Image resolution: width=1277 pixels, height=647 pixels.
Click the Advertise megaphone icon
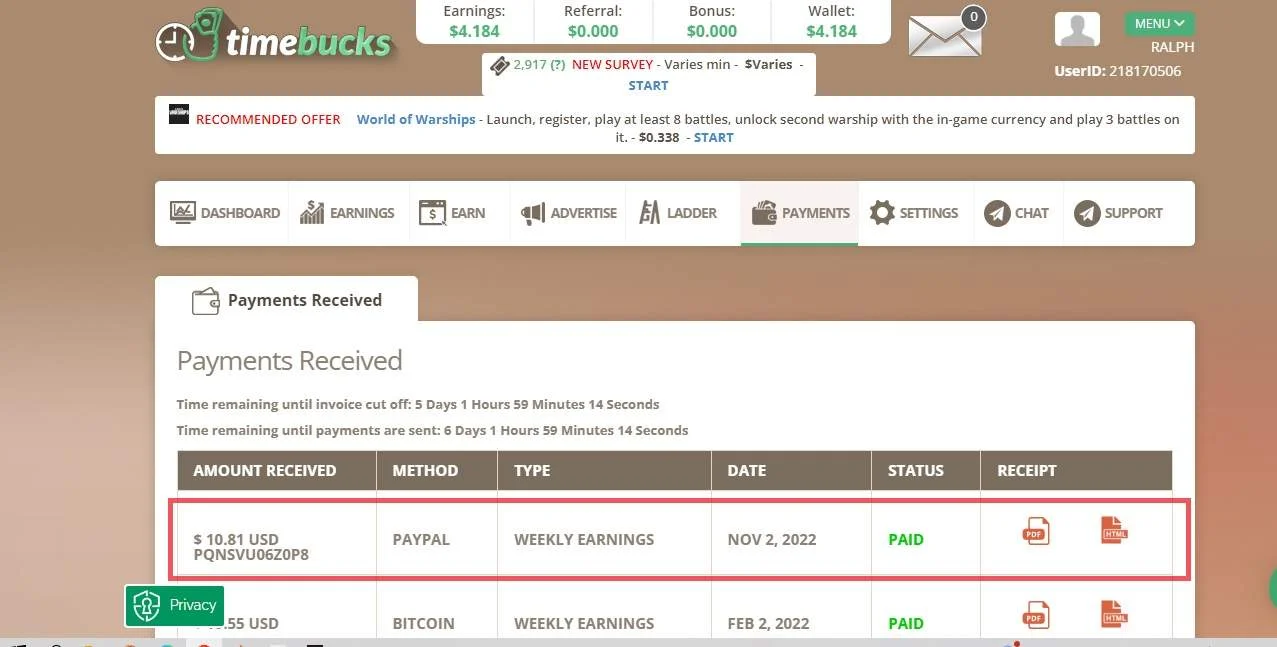click(x=533, y=213)
